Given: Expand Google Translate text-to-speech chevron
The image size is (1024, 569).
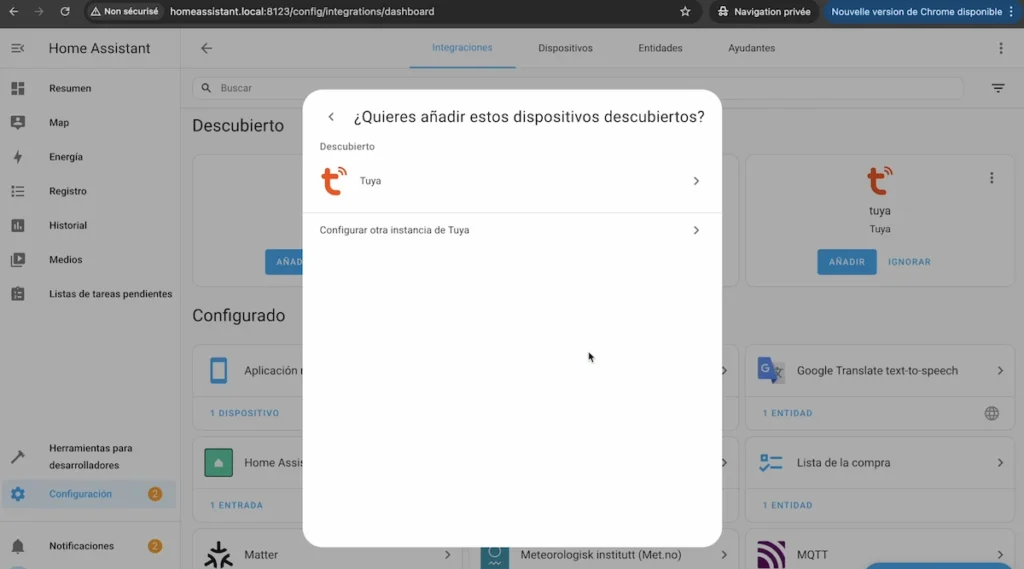Looking at the screenshot, I should point(1000,370).
